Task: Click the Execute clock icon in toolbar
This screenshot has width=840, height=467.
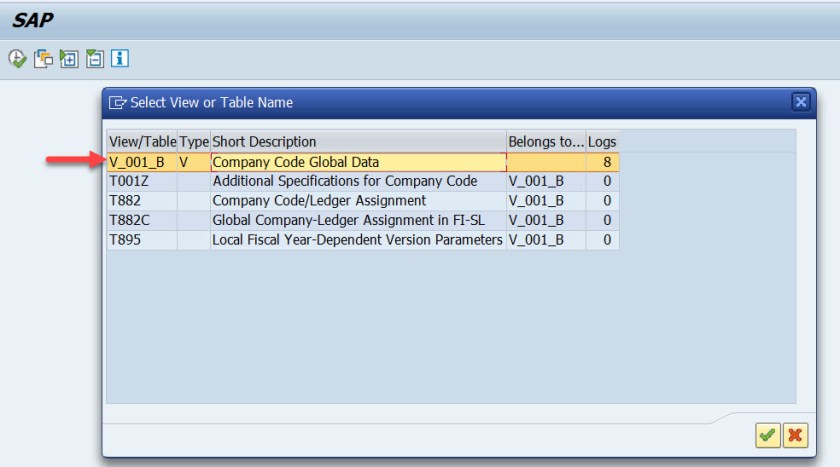Action: (x=17, y=59)
